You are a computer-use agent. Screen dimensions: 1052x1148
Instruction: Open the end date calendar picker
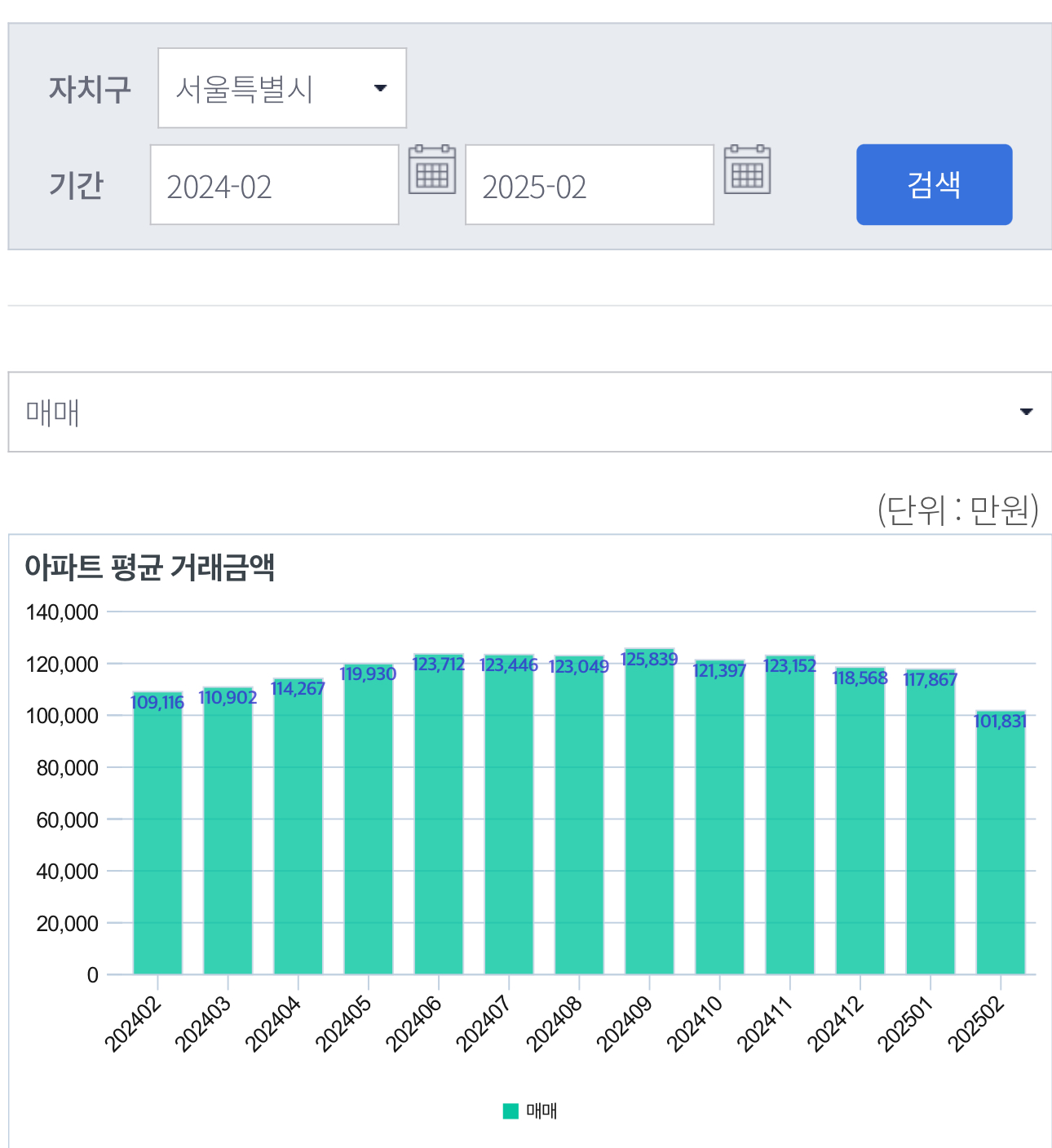[747, 170]
